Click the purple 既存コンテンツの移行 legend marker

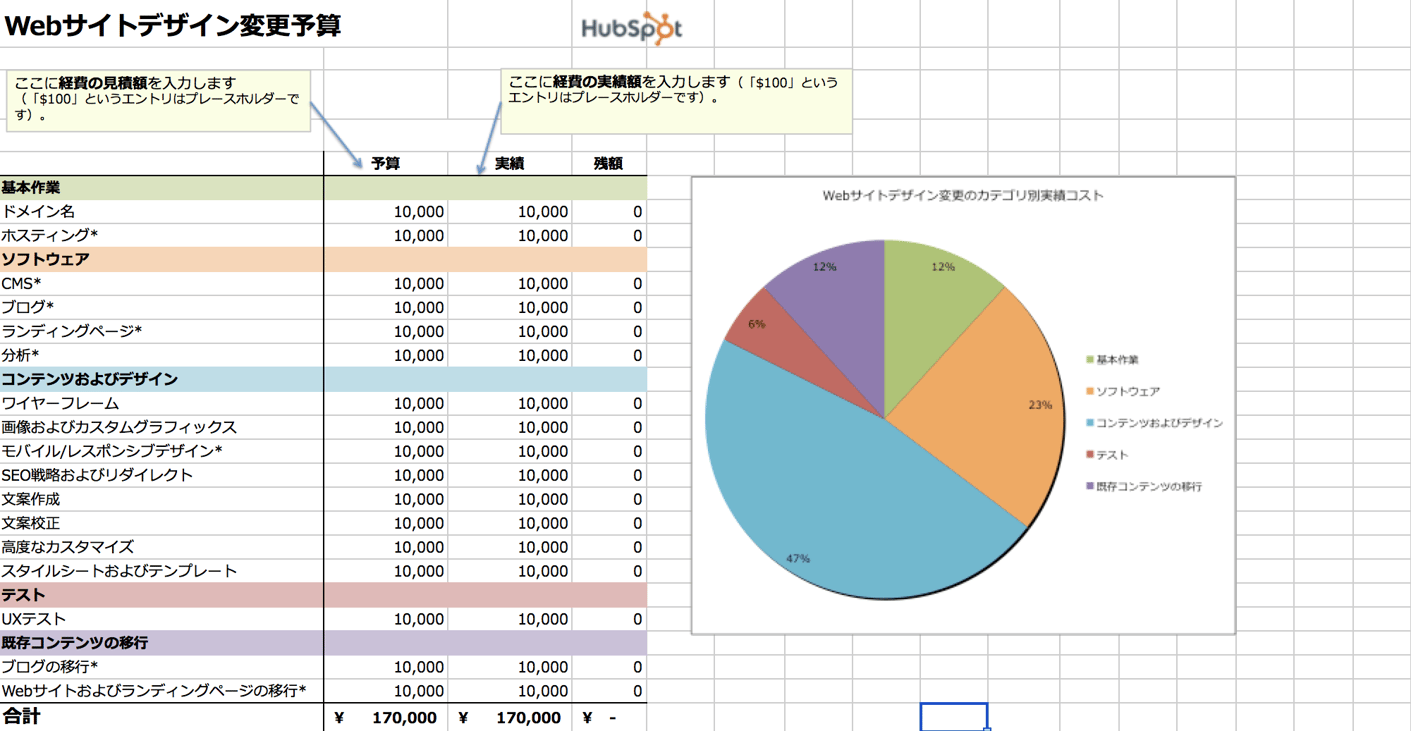click(1090, 488)
